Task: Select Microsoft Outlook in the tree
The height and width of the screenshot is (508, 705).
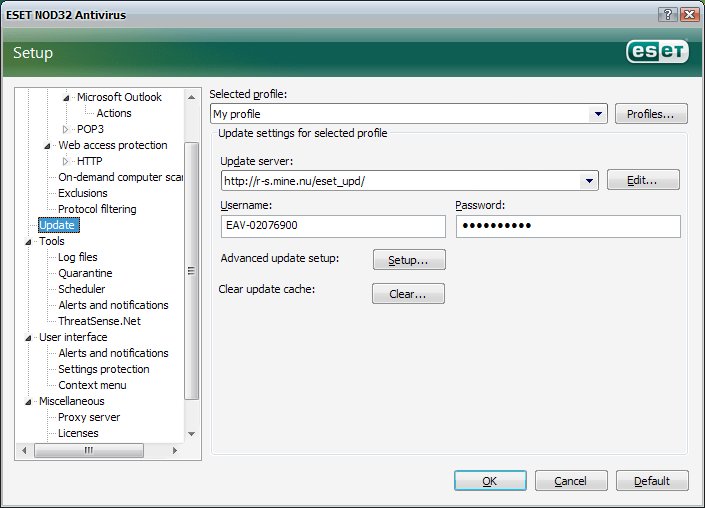Action: coord(119,97)
